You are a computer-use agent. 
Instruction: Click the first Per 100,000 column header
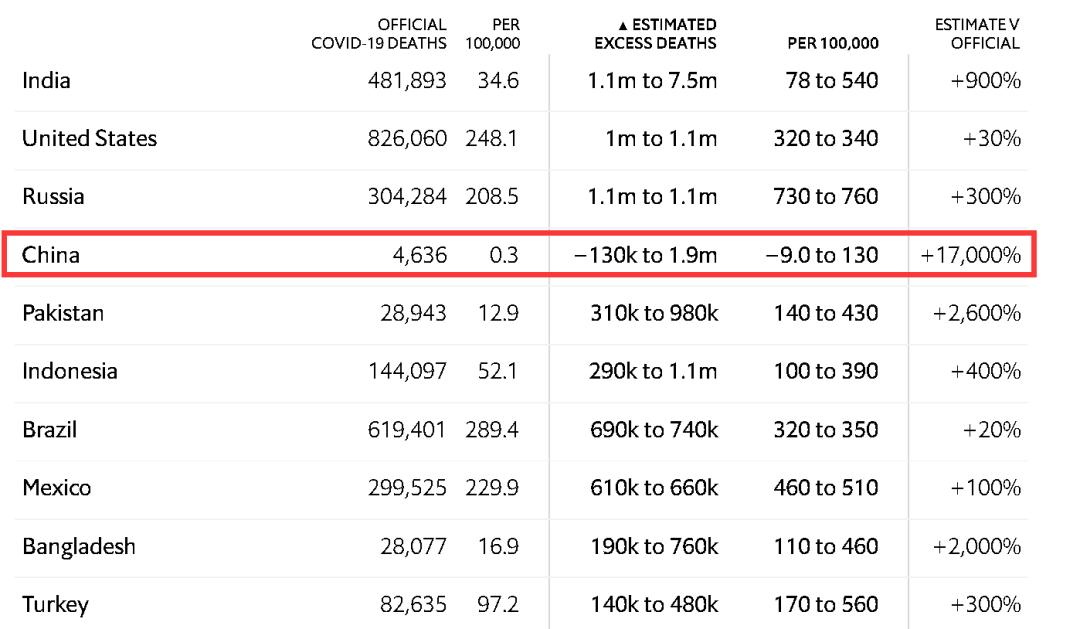coord(493,34)
